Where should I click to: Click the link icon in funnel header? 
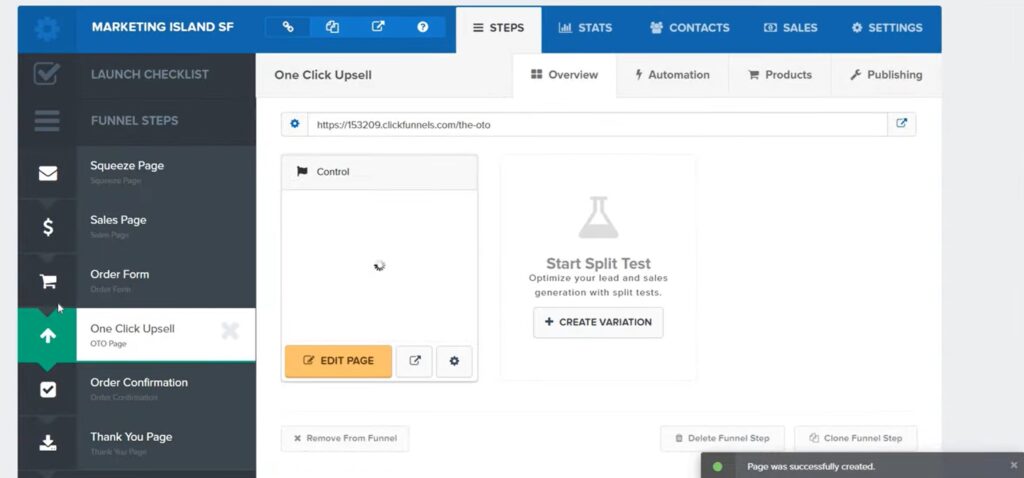pos(288,27)
